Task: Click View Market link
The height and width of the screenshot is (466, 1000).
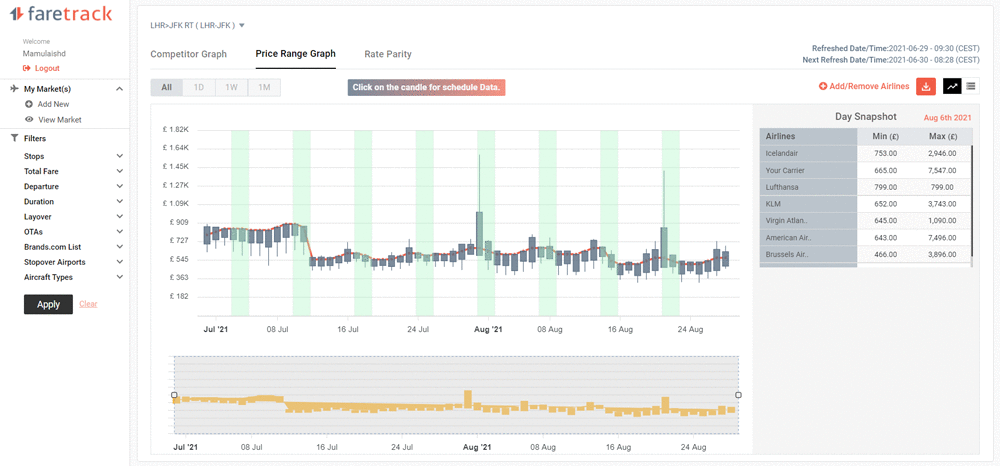Action: (59, 119)
